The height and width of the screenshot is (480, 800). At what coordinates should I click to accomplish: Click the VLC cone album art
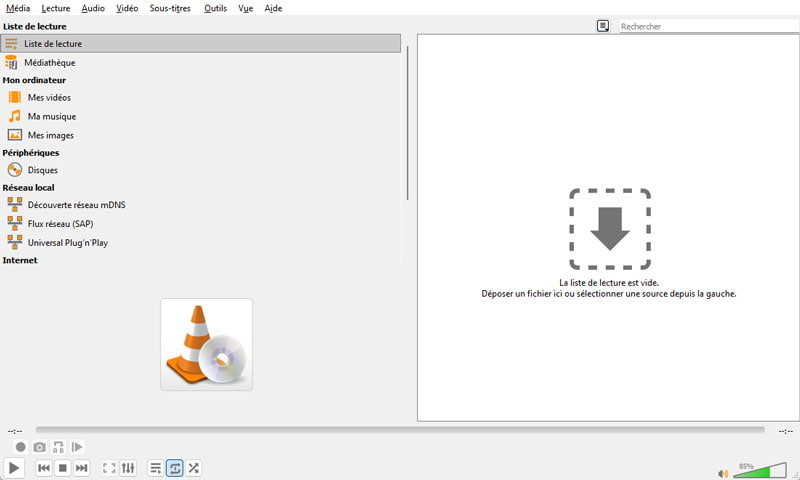pos(207,345)
